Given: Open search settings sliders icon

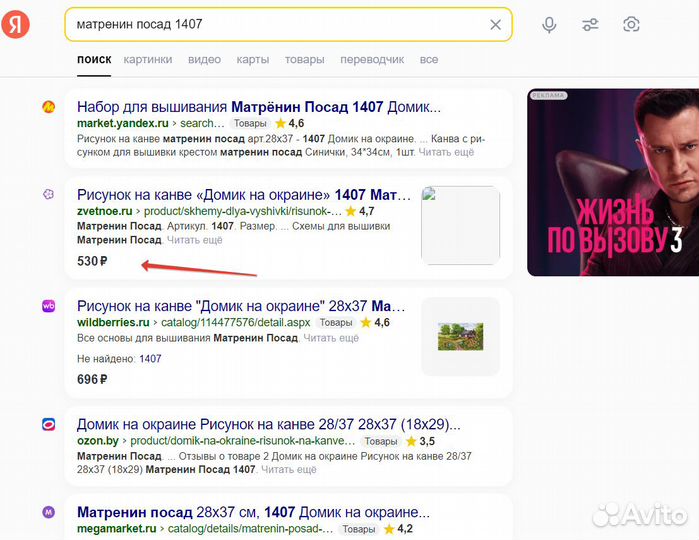Looking at the screenshot, I should click(x=590, y=25).
